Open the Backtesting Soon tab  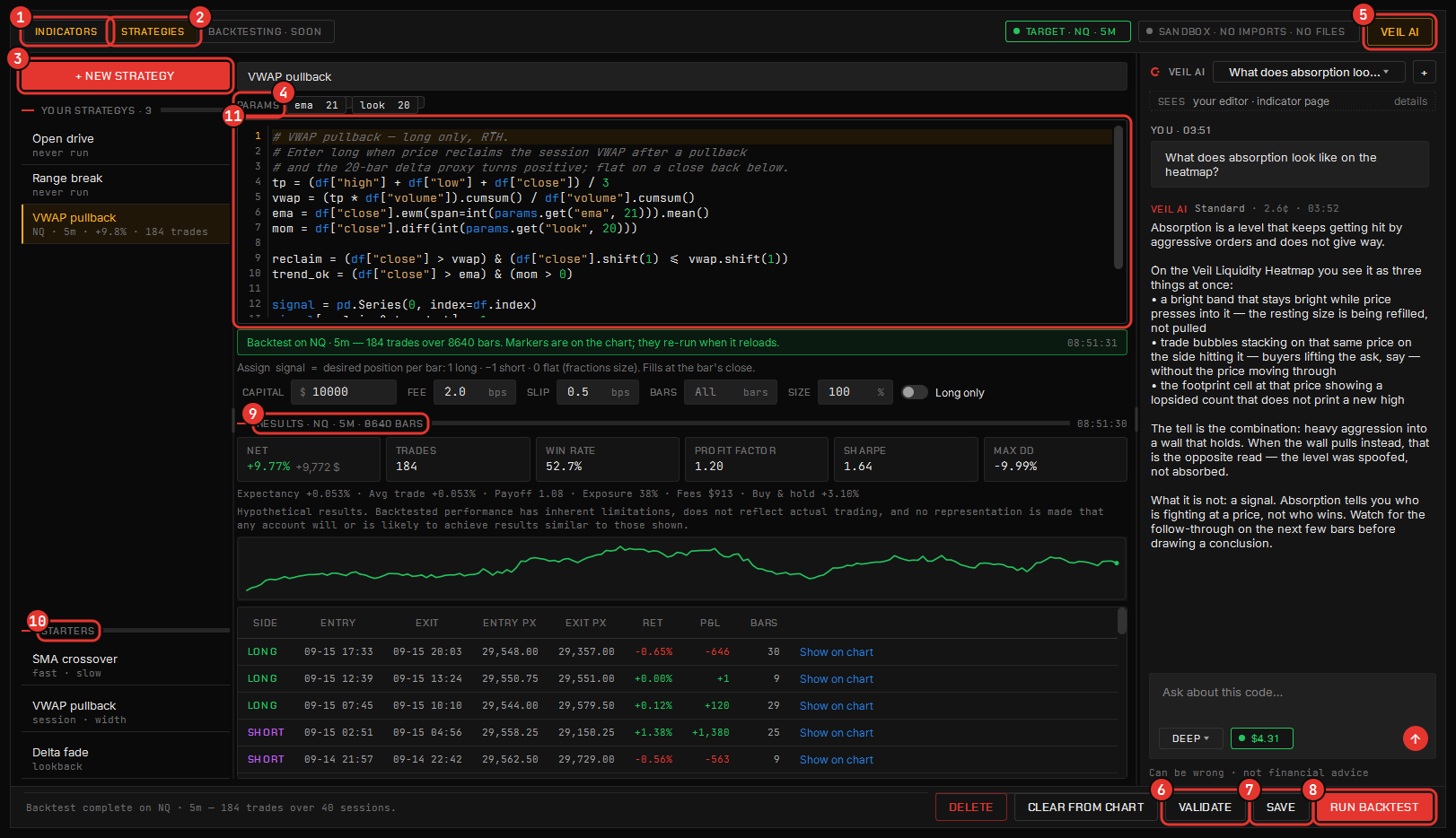(266, 31)
